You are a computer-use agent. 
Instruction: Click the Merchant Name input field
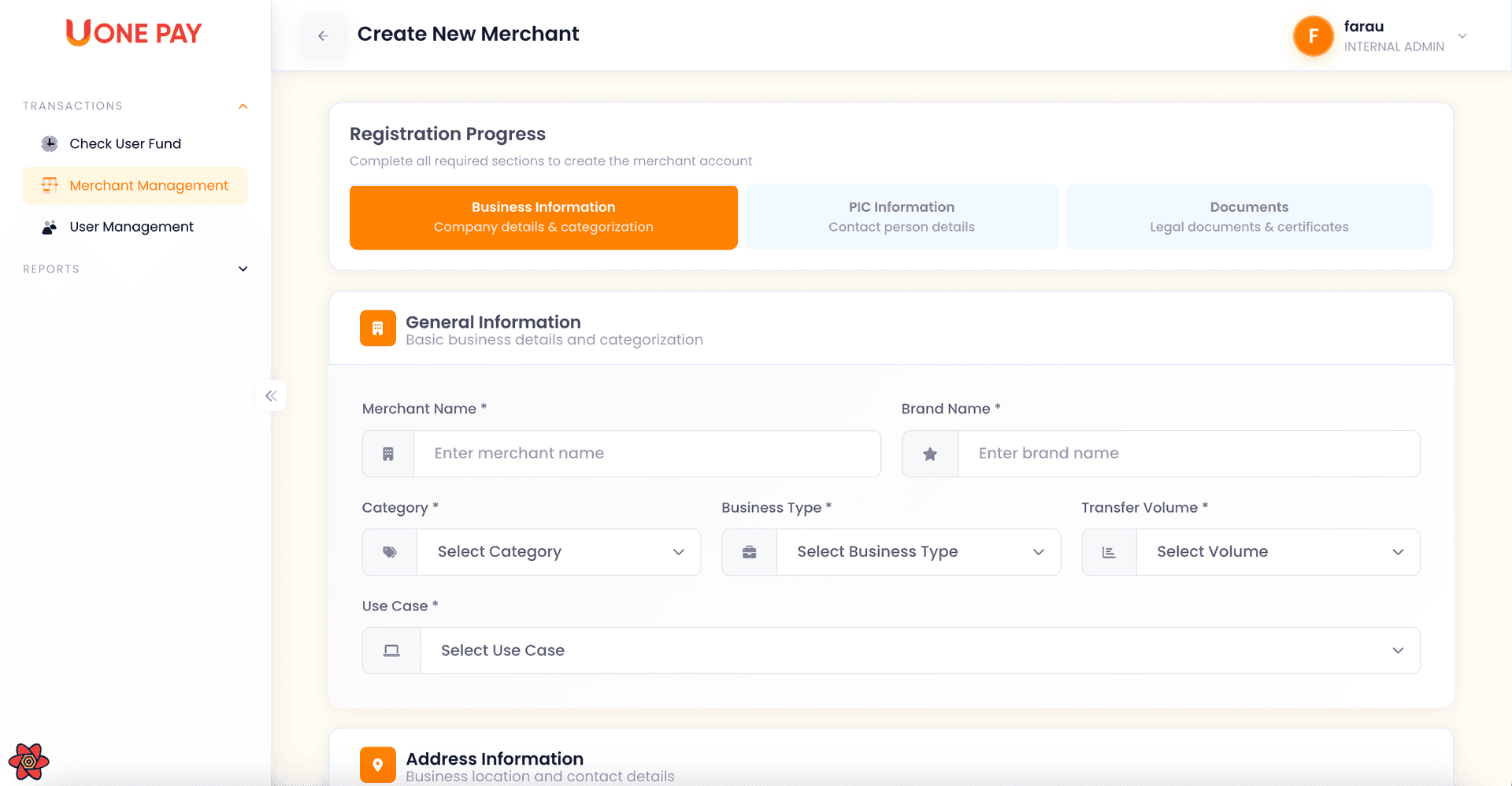(647, 454)
